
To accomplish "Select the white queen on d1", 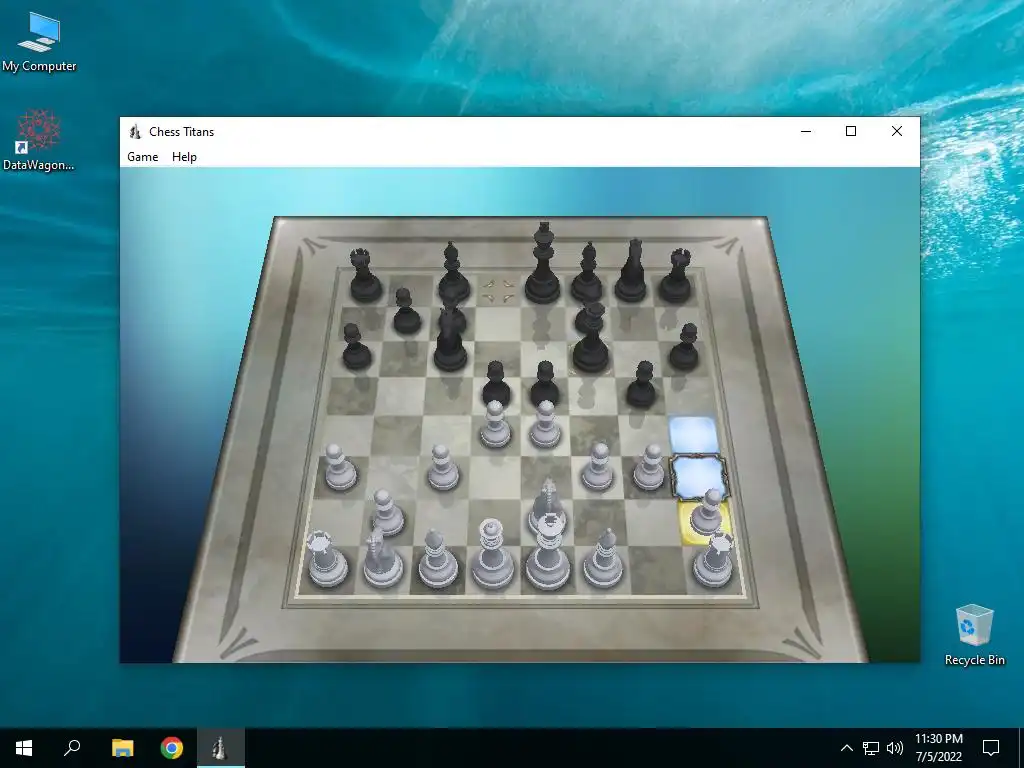I will [492, 555].
